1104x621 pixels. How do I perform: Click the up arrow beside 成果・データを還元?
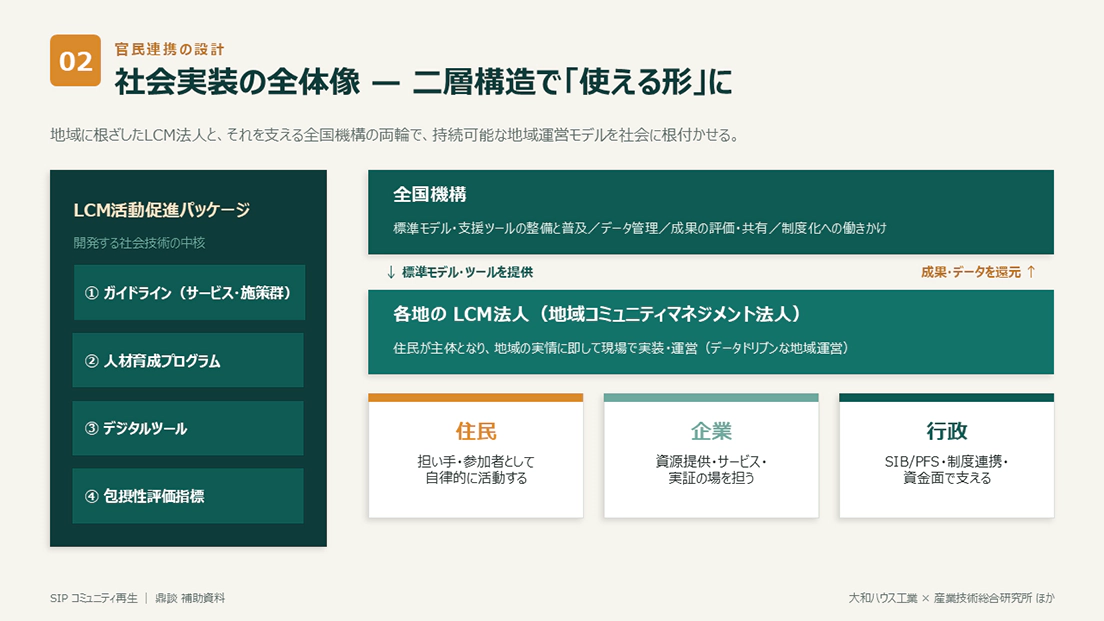pos(1031,272)
